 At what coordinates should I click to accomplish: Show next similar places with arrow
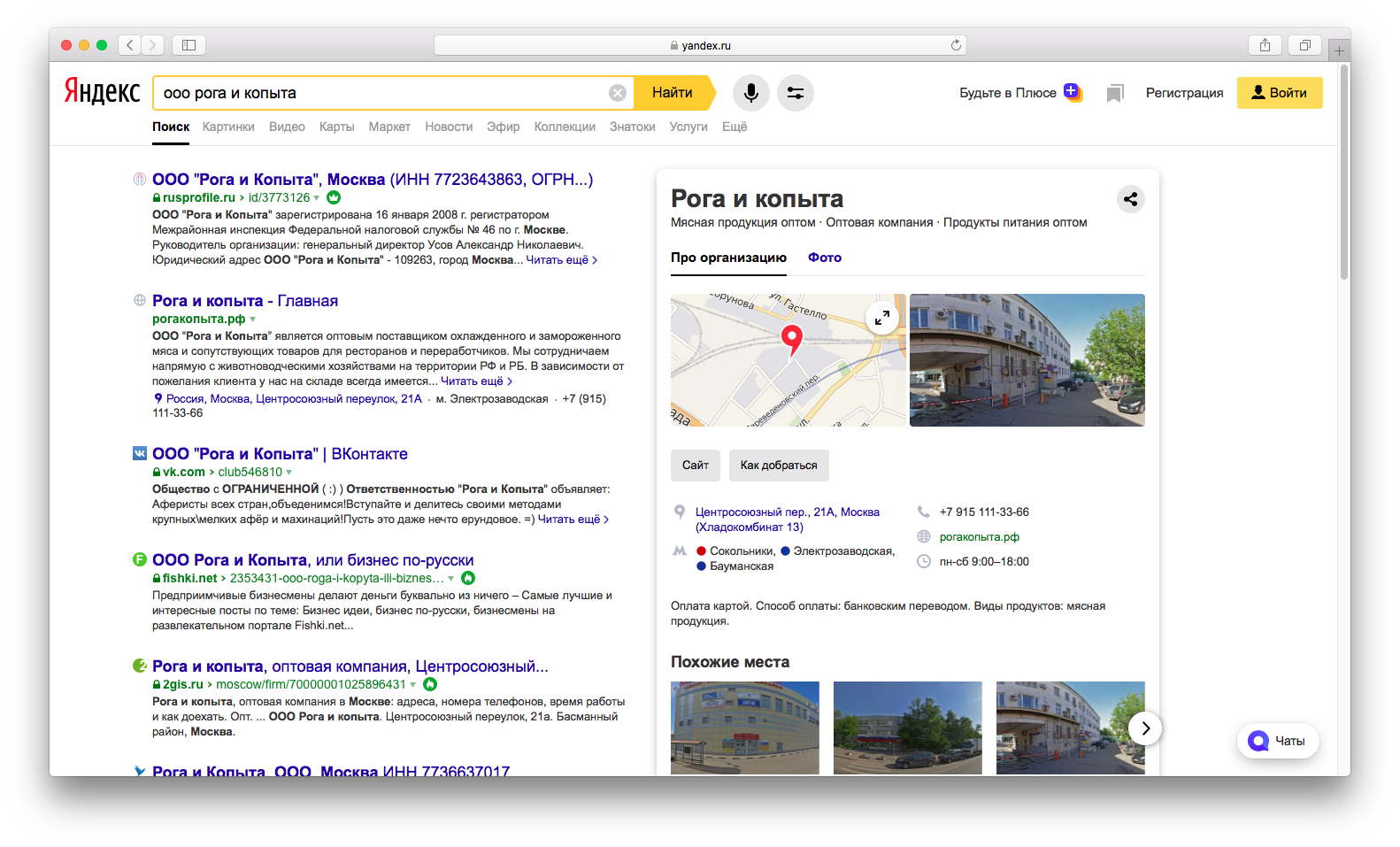1145,728
